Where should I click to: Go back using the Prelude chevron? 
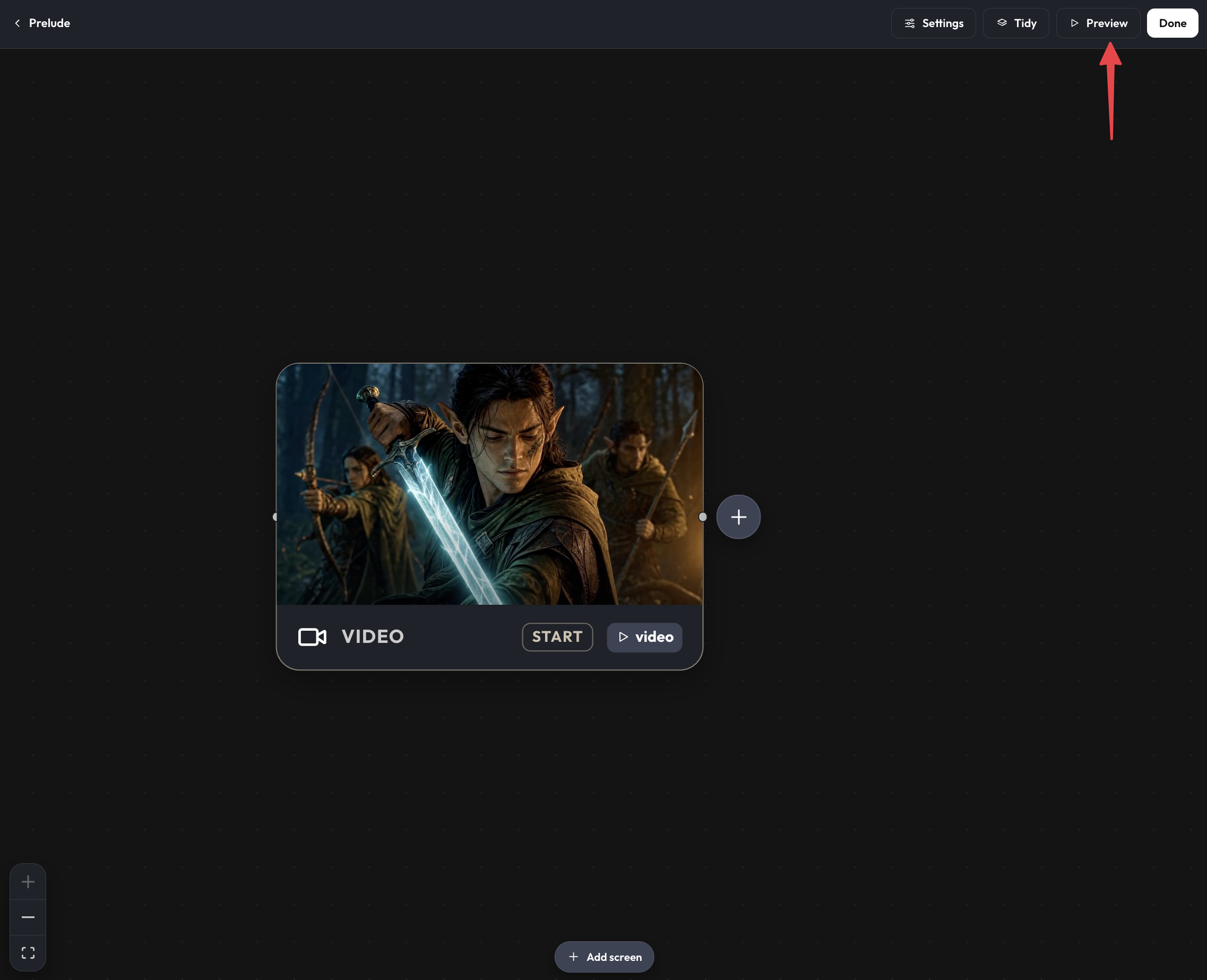18,23
